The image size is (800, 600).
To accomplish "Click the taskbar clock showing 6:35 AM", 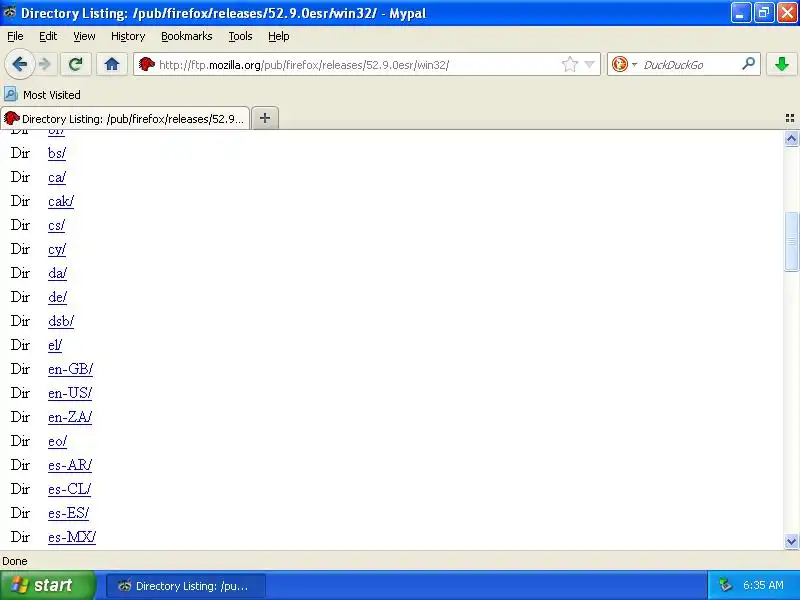I will [763, 585].
